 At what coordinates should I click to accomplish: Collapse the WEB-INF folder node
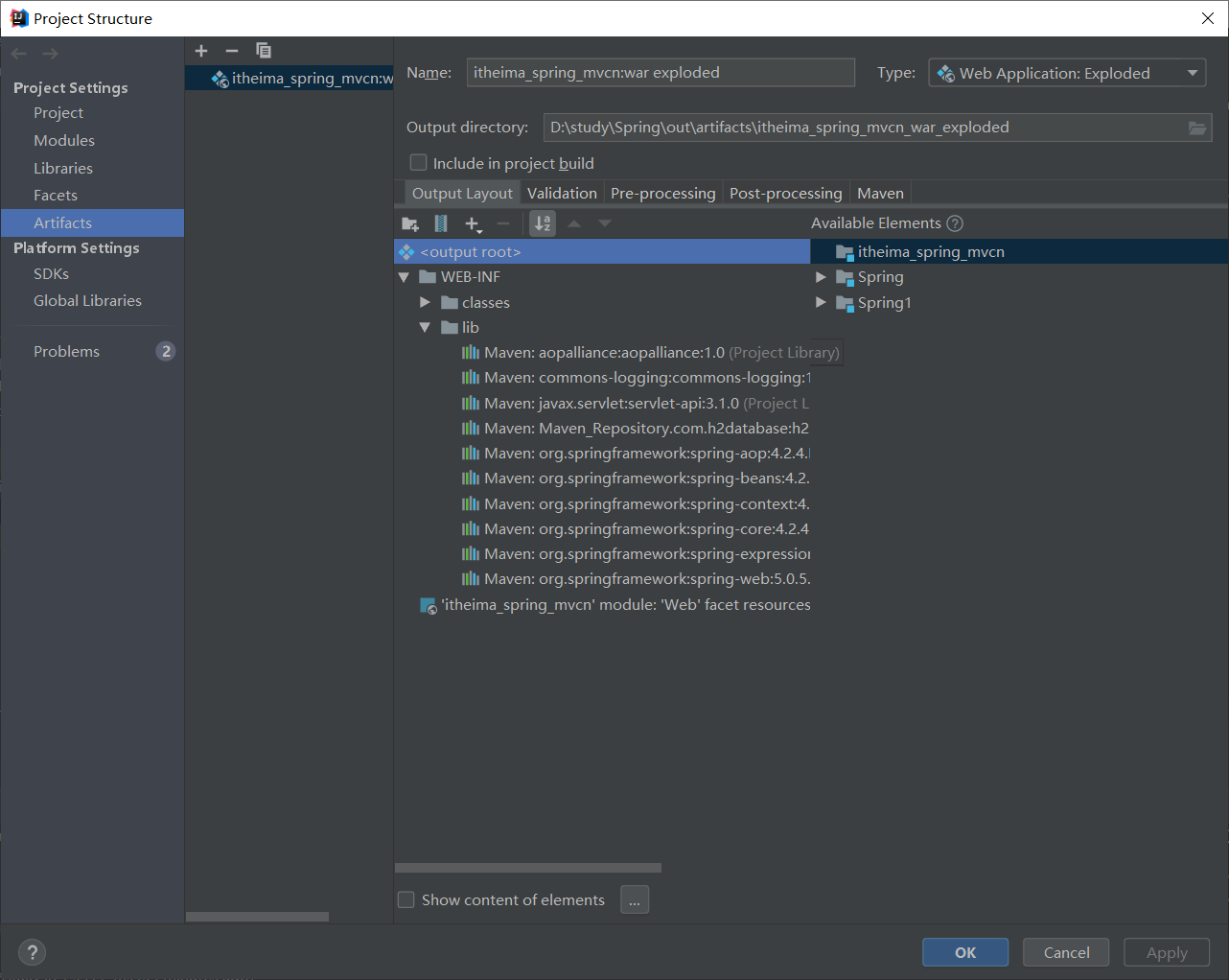coord(404,277)
